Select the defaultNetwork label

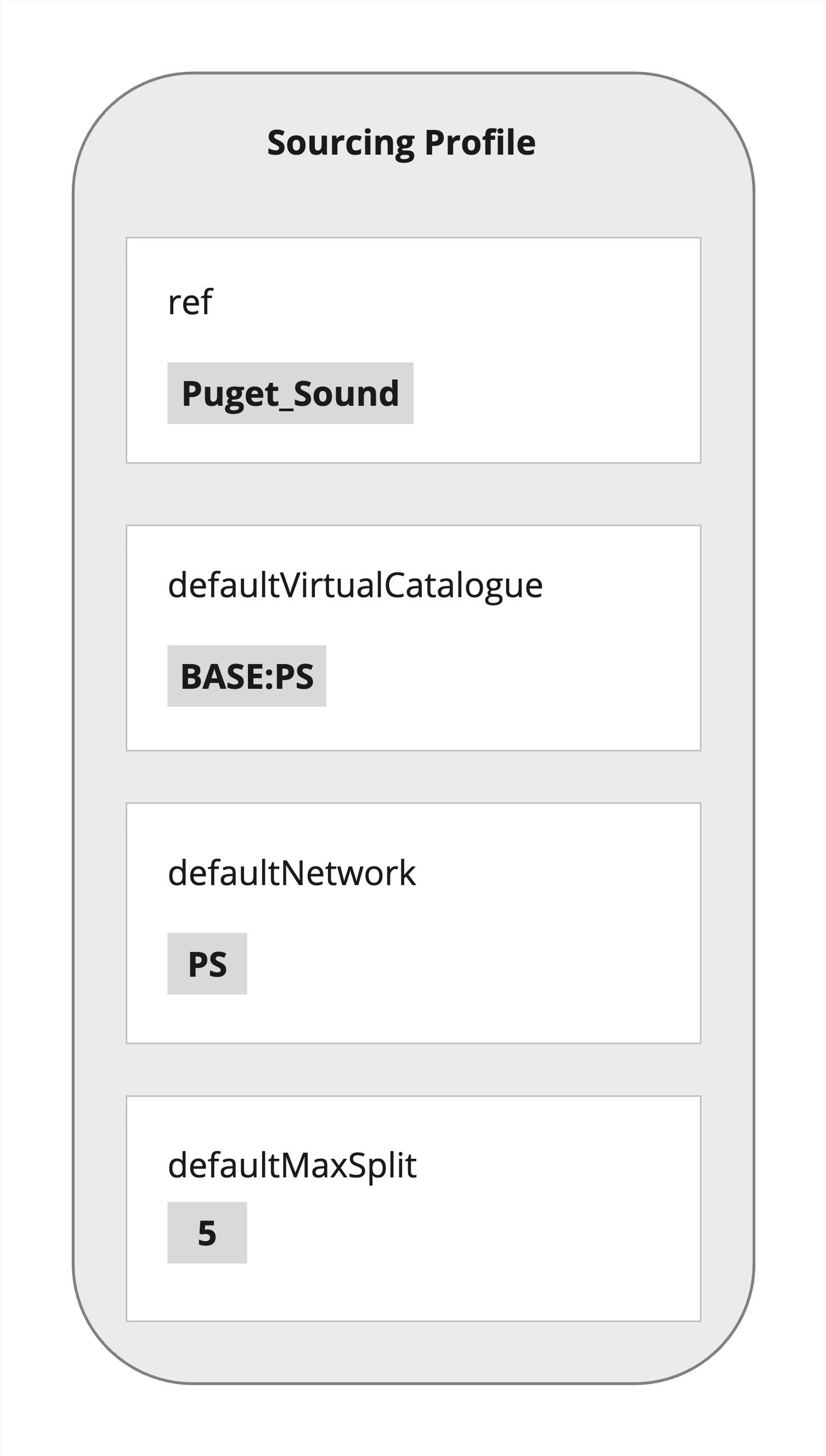coord(292,873)
